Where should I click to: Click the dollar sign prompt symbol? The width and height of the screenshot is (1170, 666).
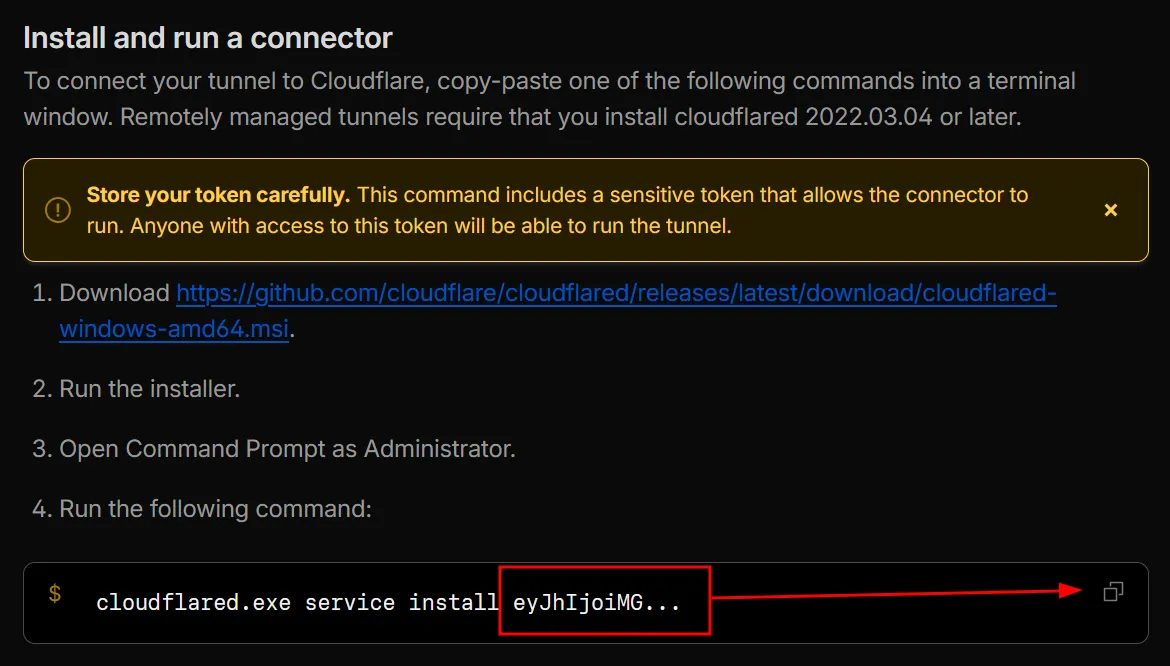click(x=54, y=594)
